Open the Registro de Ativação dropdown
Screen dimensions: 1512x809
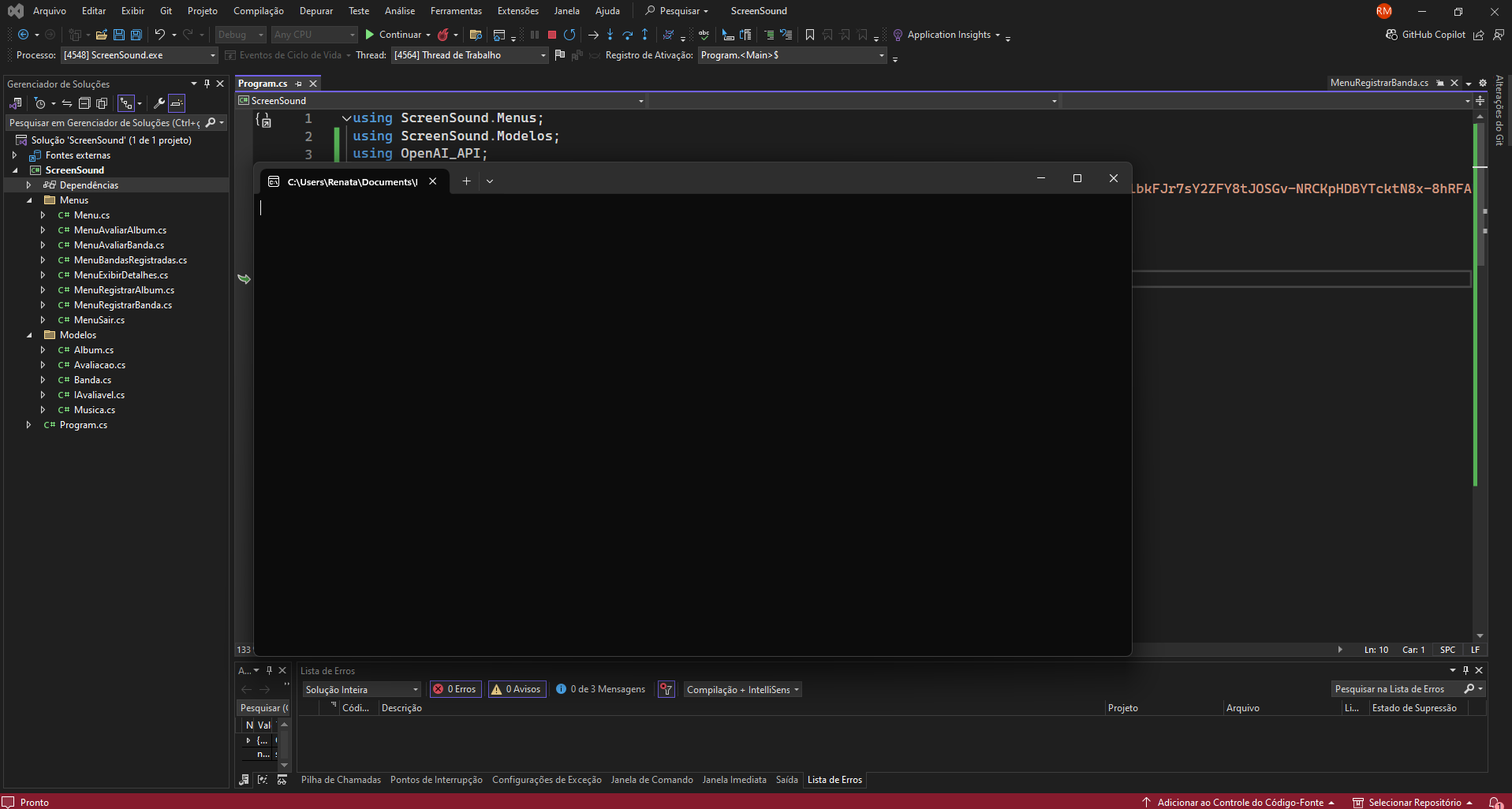(x=793, y=55)
